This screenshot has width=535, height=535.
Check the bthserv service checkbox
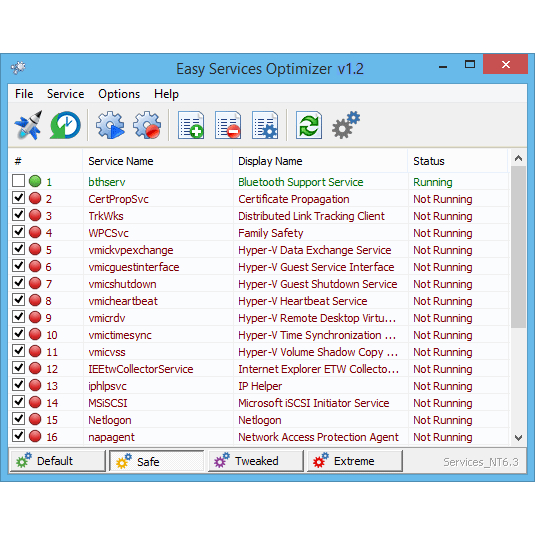(18, 181)
